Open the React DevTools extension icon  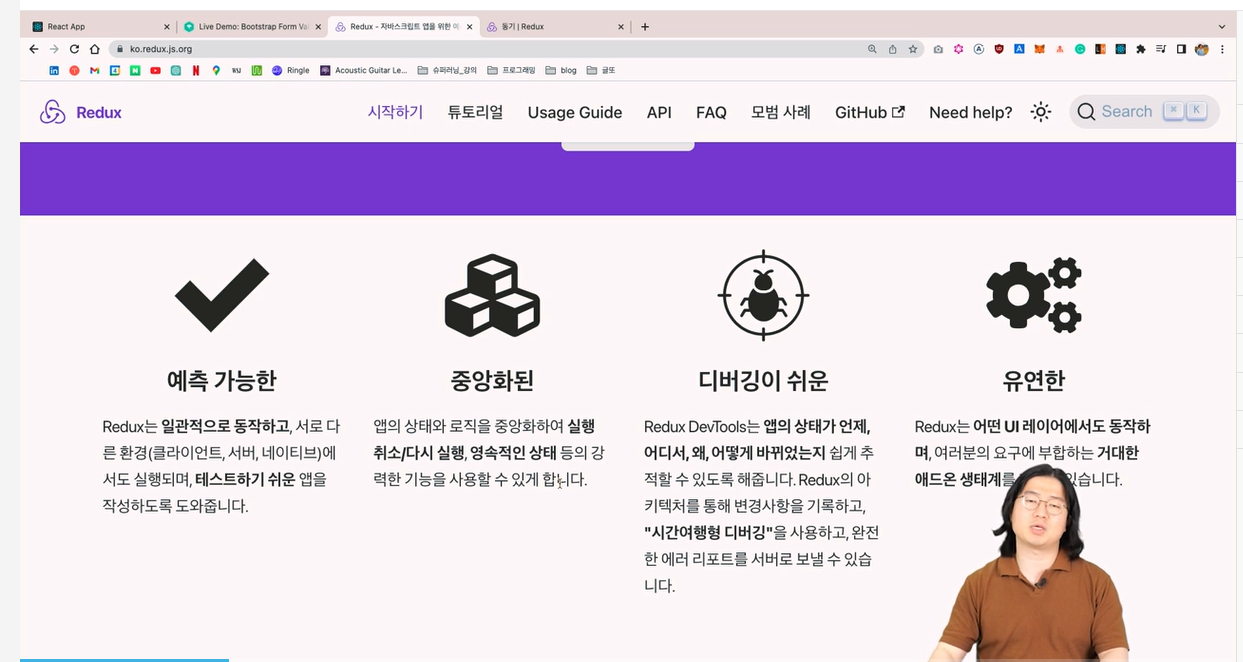1121,49
